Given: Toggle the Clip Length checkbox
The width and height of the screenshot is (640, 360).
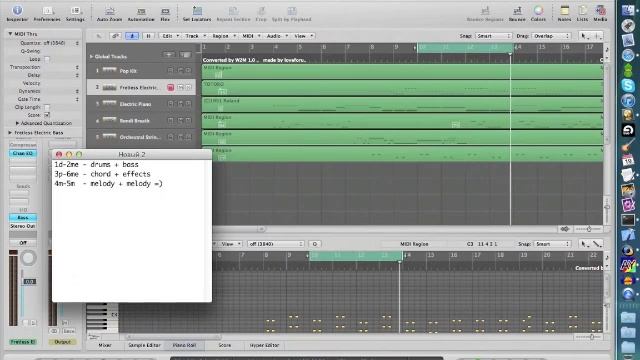Looking at the screenshot, I should pos(47,107).
